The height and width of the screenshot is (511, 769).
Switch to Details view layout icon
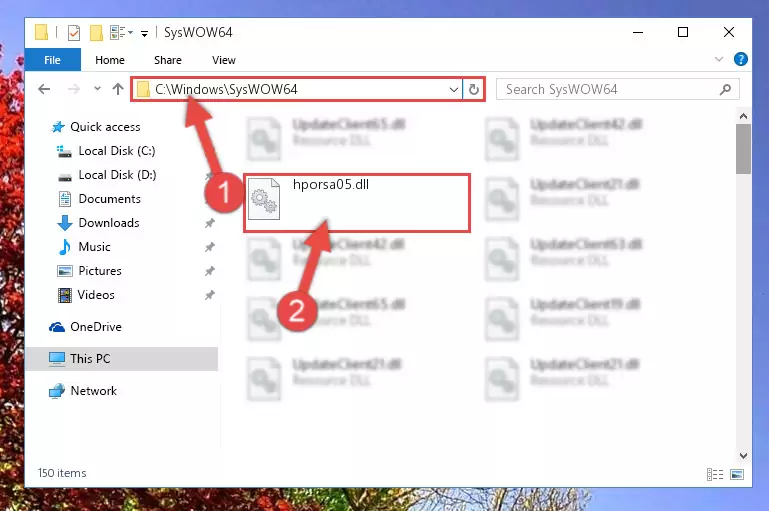[715, 474]
